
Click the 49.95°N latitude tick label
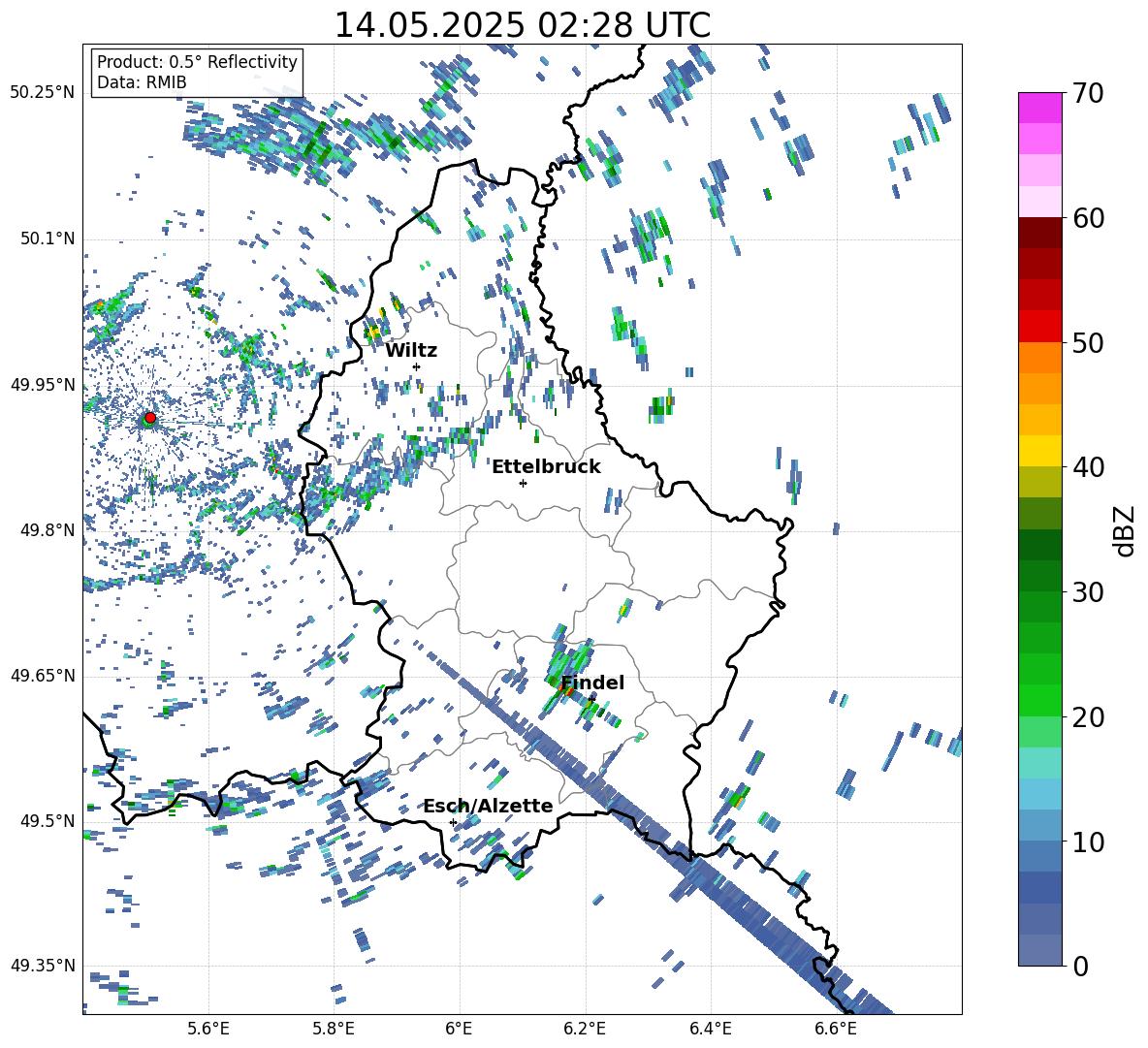point(43,385)
